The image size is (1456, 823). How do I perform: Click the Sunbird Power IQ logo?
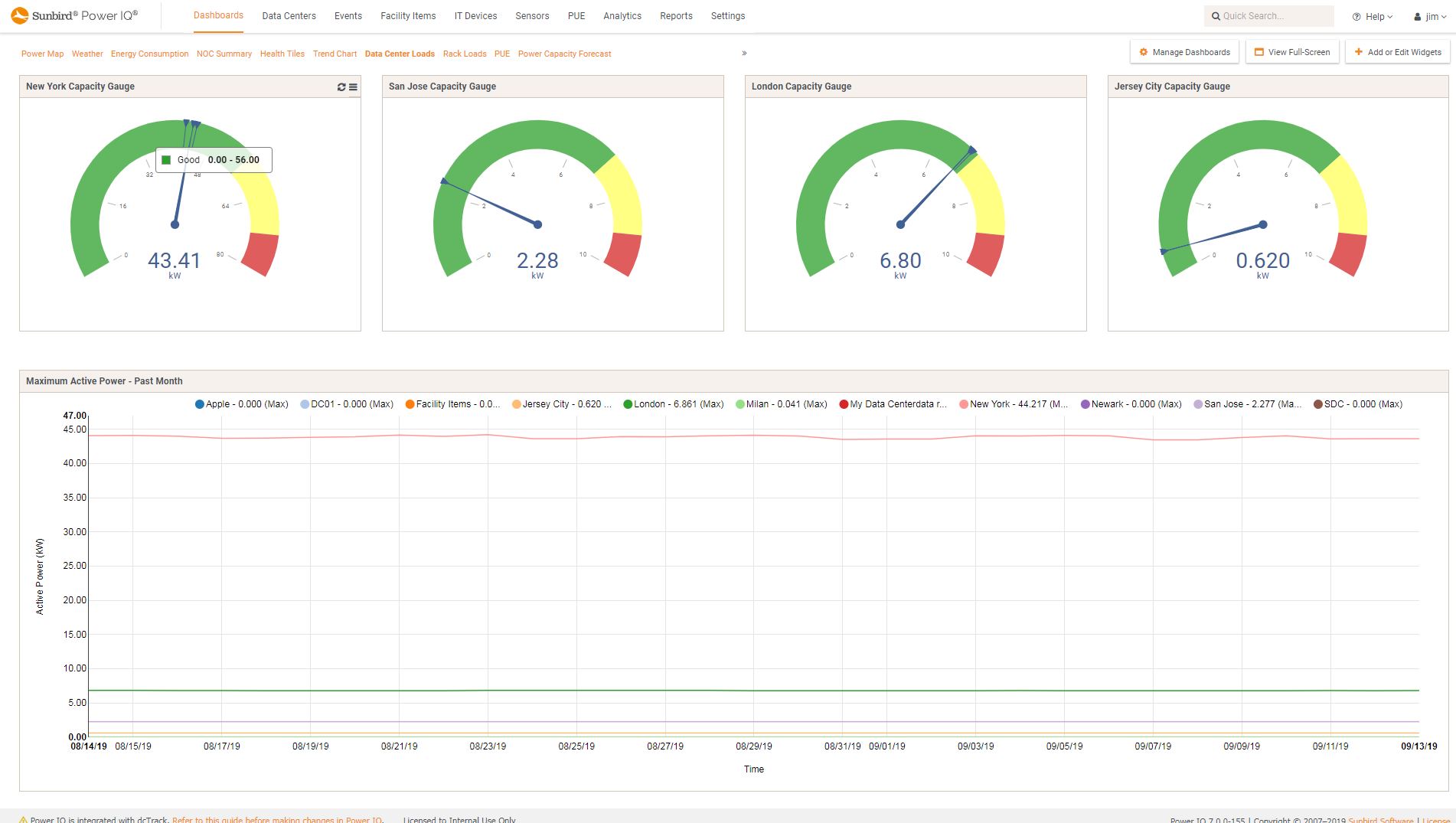coord(74,15)
